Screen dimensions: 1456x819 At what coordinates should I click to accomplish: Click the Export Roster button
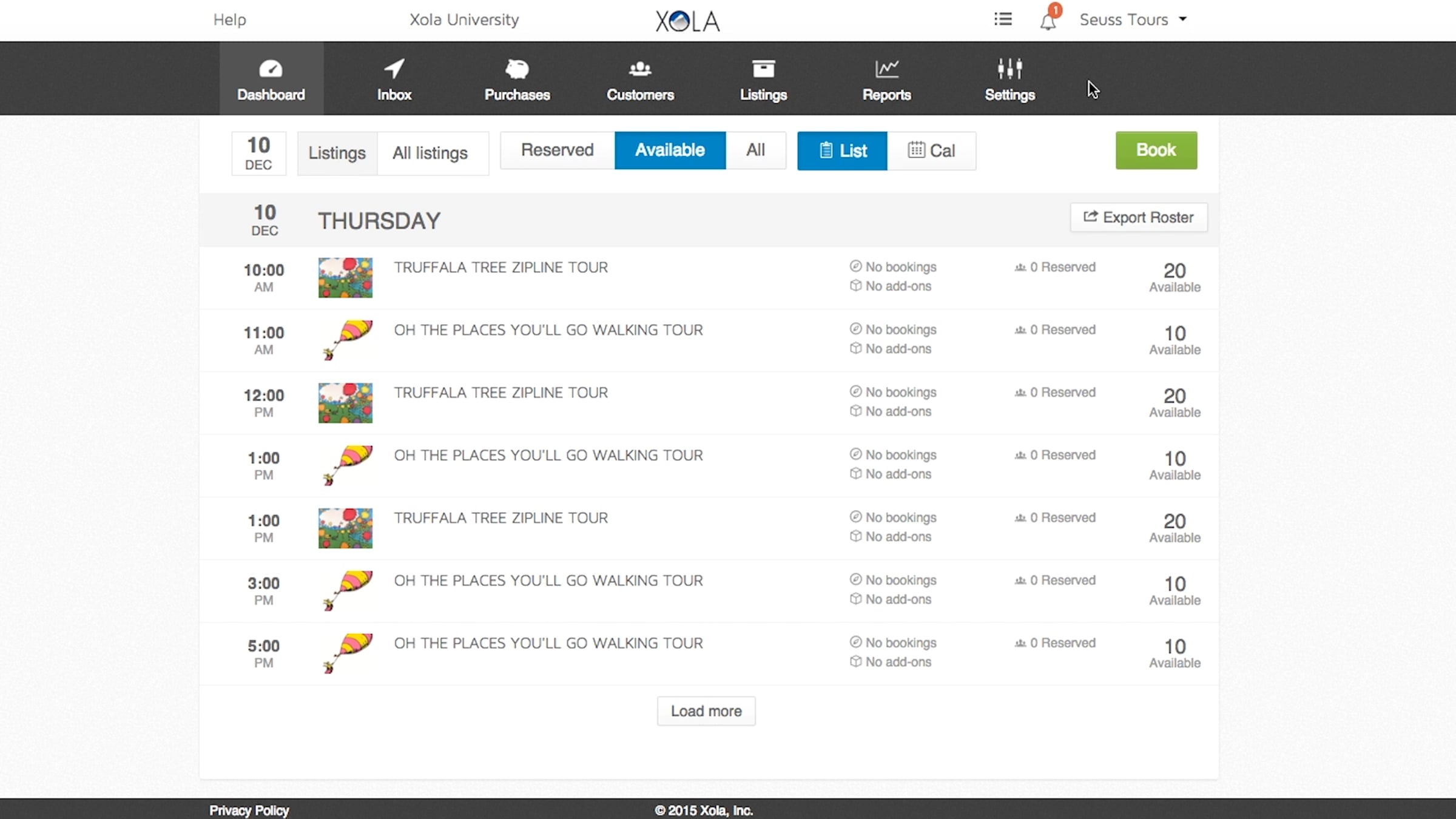tap(1138, 217)
